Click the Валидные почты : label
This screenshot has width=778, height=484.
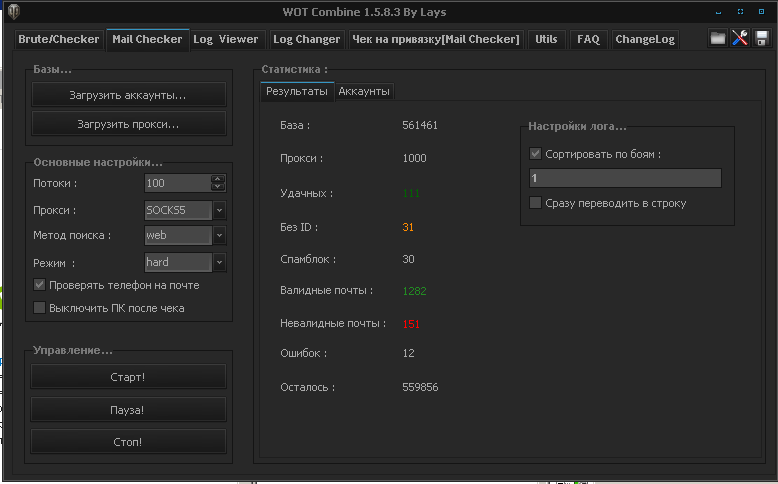[x=326, y=290]
